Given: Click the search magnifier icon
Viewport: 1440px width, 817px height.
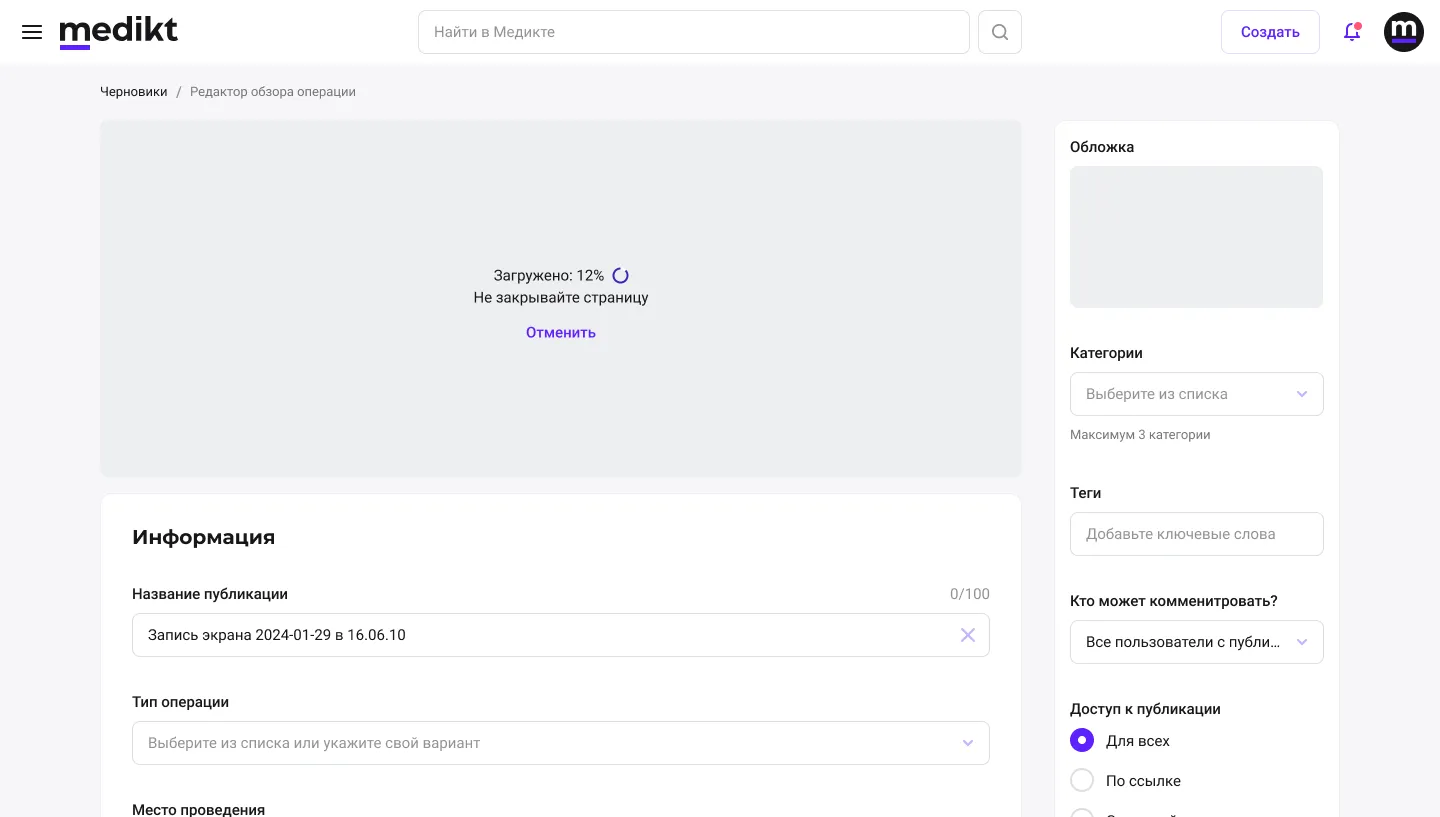Looking at the screenshot, I should click(x=1000, y=32).
